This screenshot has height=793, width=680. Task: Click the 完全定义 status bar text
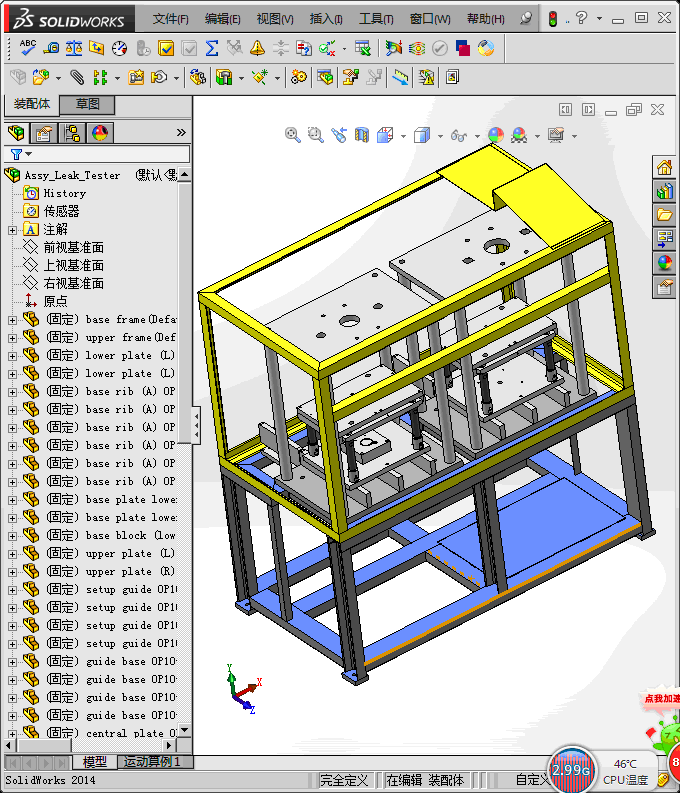344,780
